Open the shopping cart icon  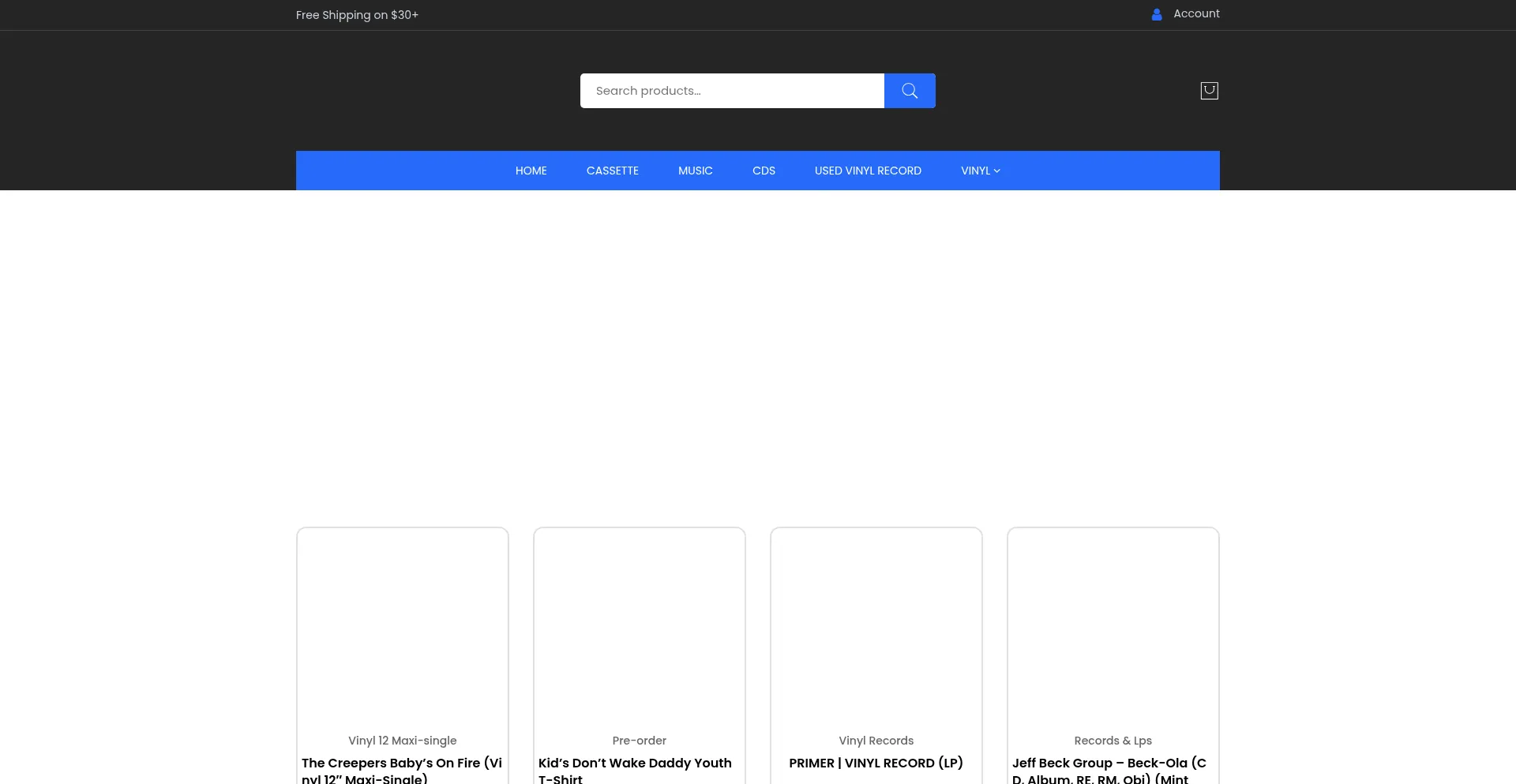coord(1209,91)
